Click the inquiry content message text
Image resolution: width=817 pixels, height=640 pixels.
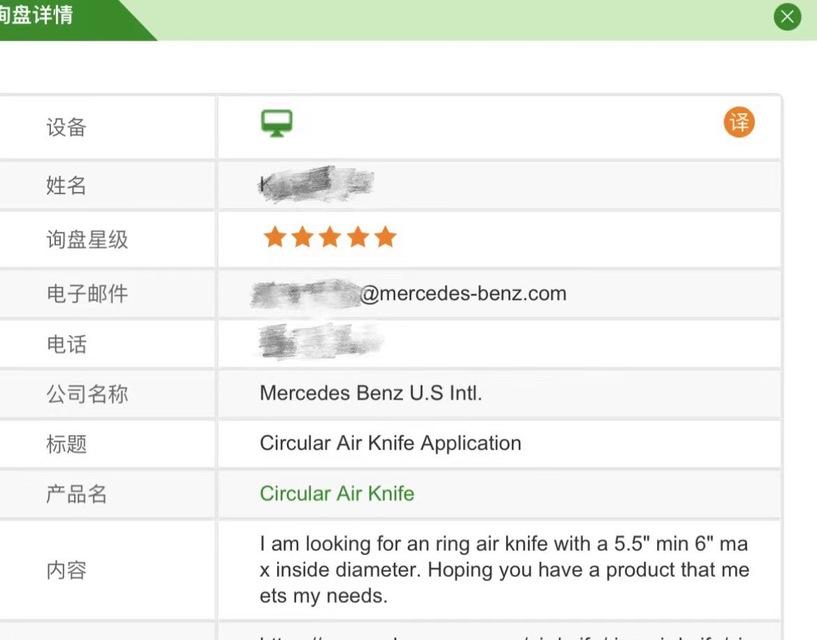[x=504, y=570]
